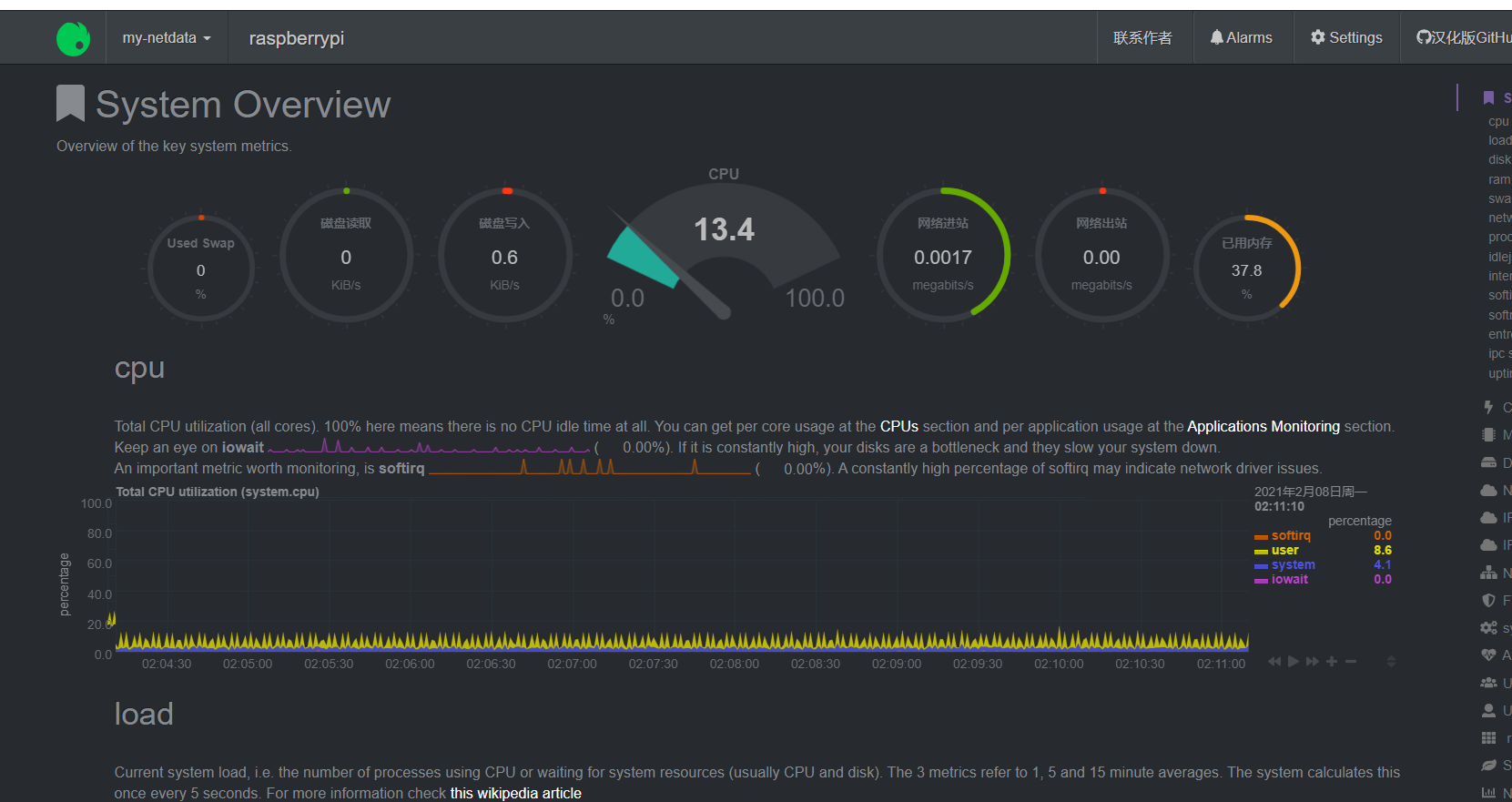Click the raspberrypi hostname
1512x802 pixels.
pos(297,38)
